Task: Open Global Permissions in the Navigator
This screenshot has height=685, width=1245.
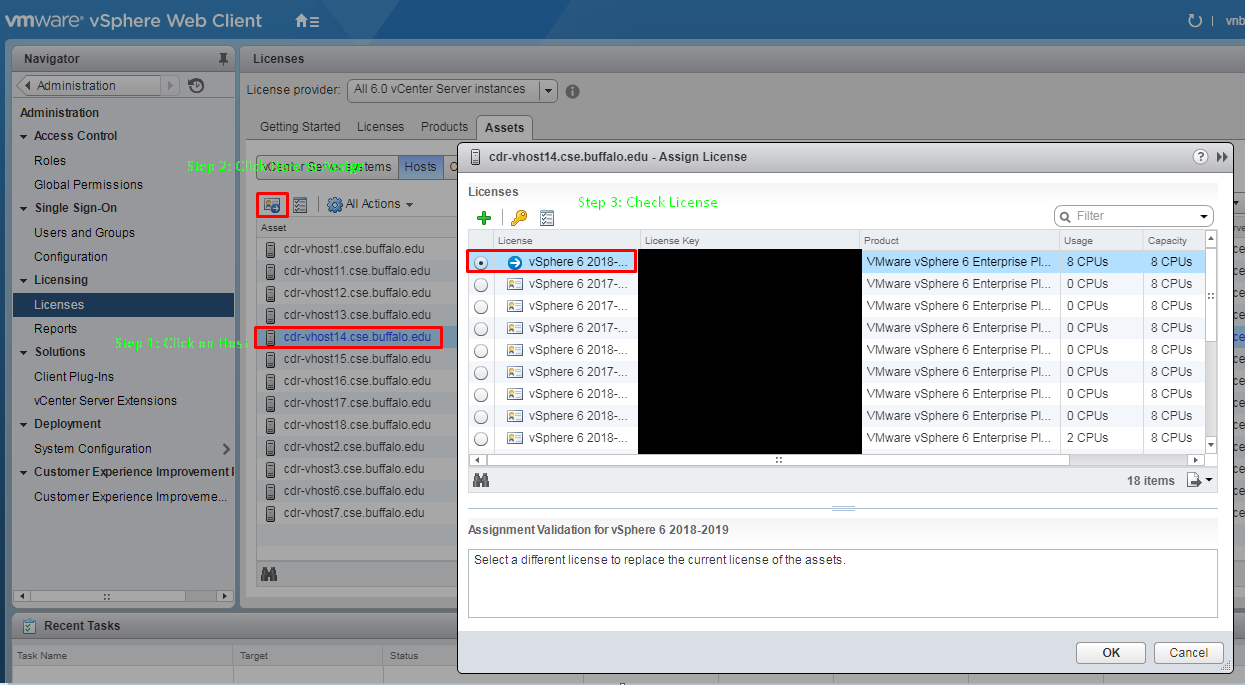Action: point(88,184)
